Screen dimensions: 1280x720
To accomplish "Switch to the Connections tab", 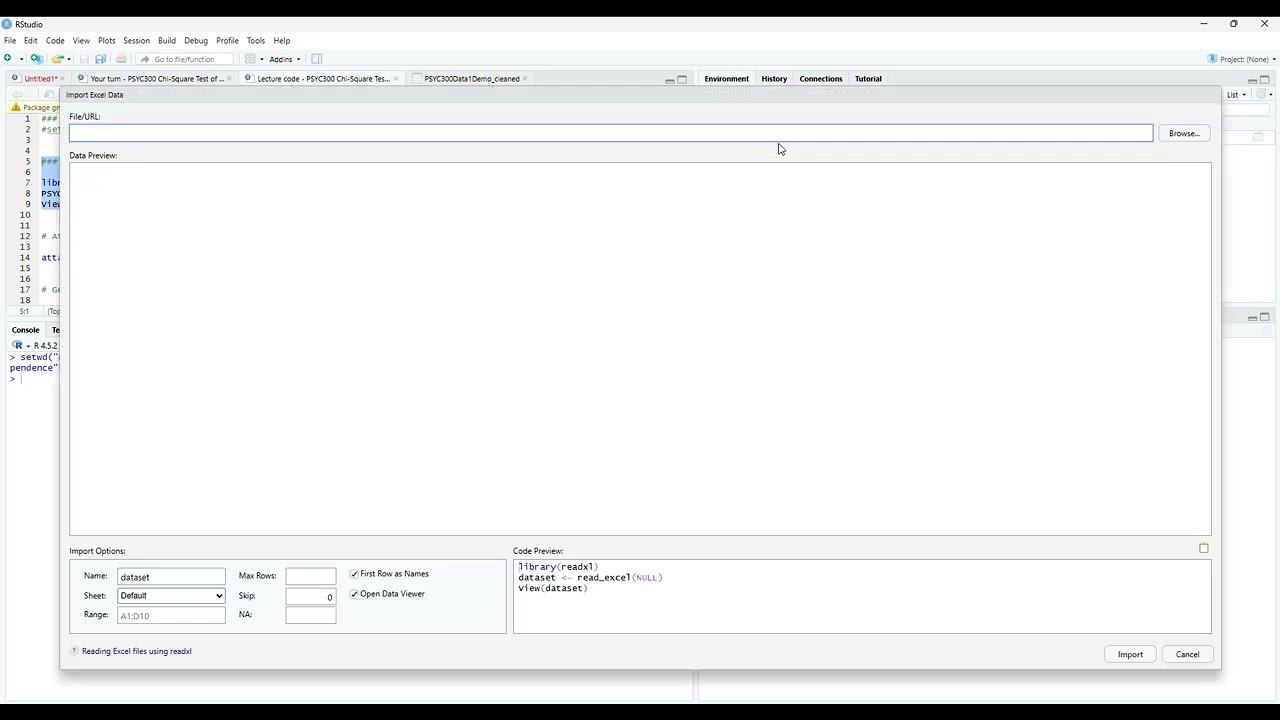I will pos(821,79).
